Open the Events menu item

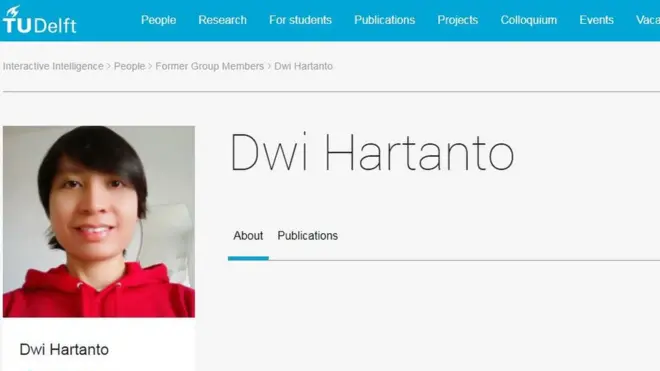pos(596,20)
